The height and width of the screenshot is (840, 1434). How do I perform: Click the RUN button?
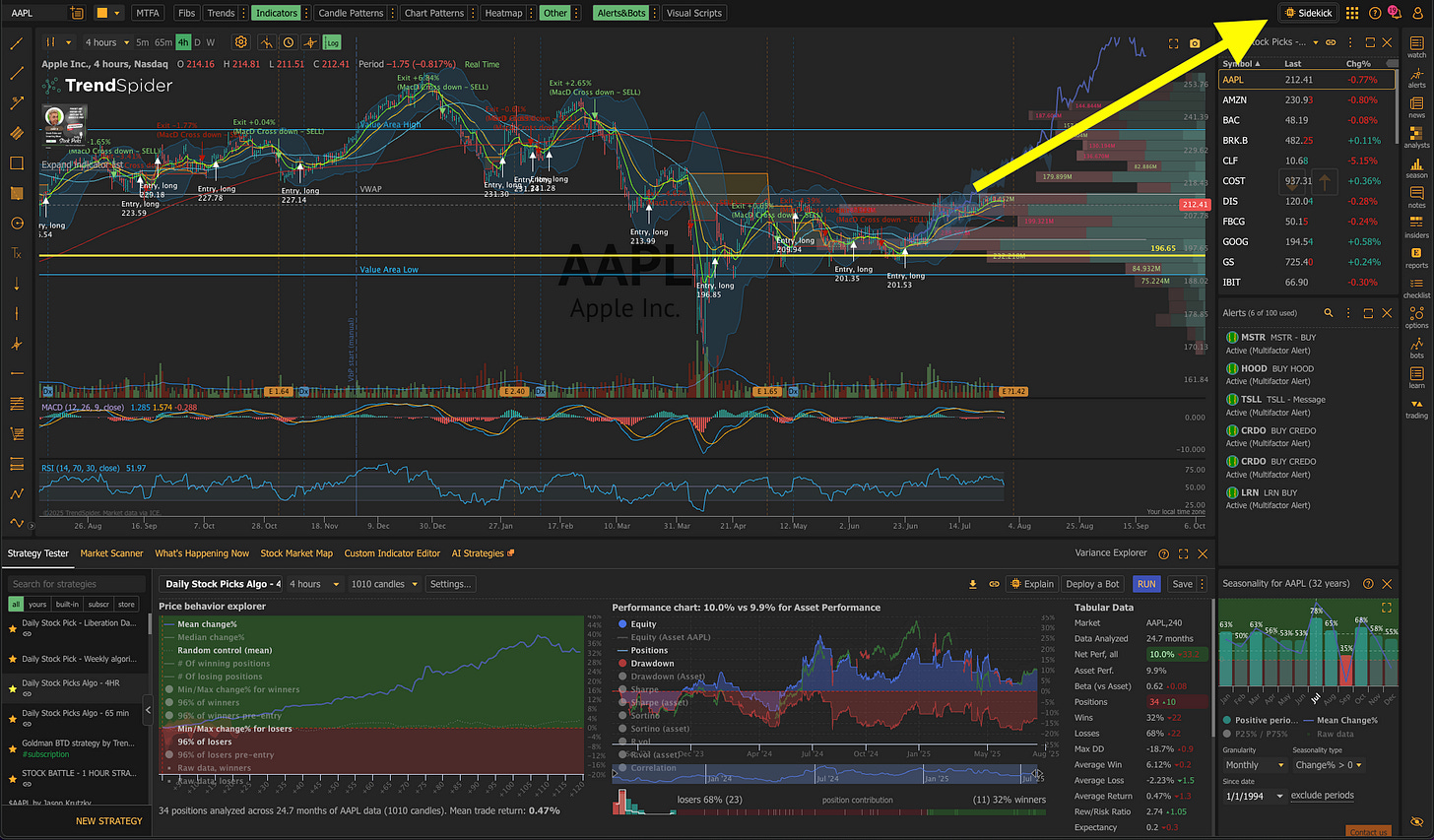(1146, 584)
